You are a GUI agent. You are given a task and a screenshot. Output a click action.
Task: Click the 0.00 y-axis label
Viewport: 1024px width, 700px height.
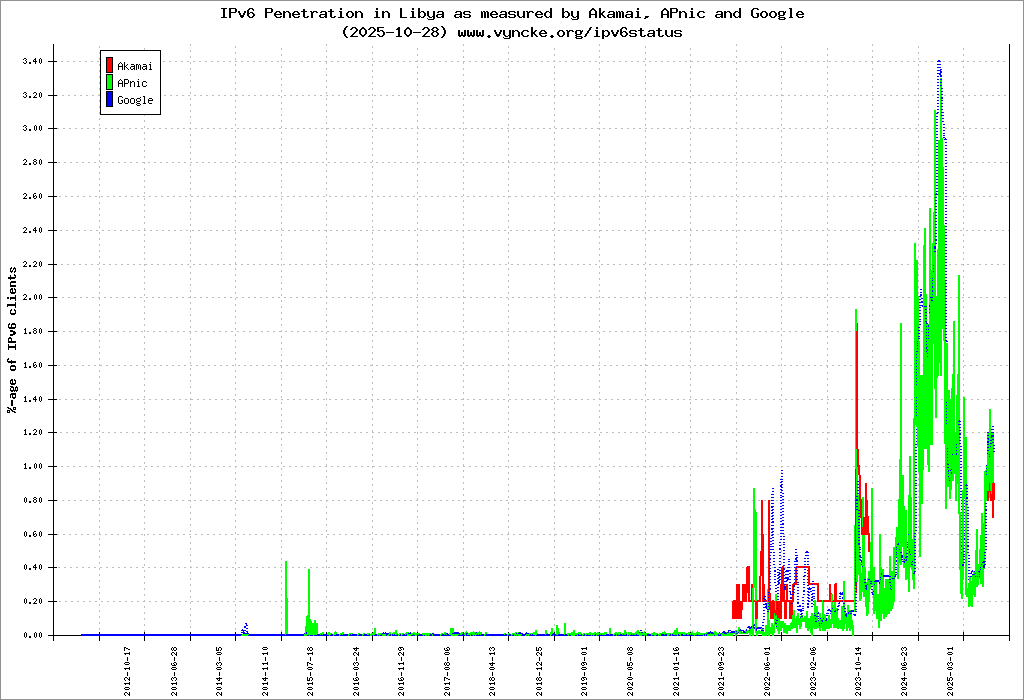(31, 635)
